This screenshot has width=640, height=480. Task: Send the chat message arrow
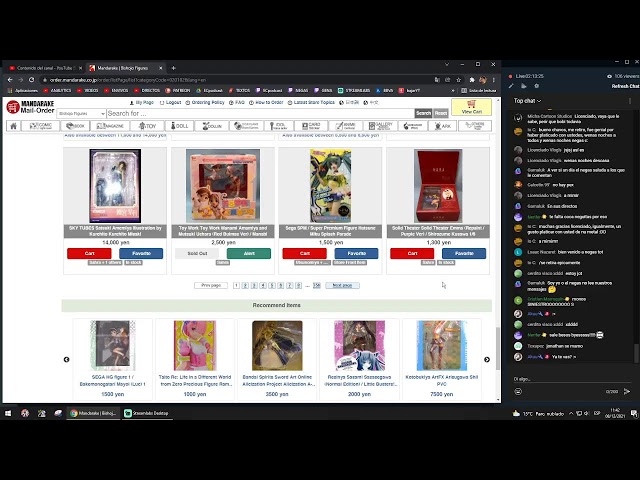tap(627, 391)
